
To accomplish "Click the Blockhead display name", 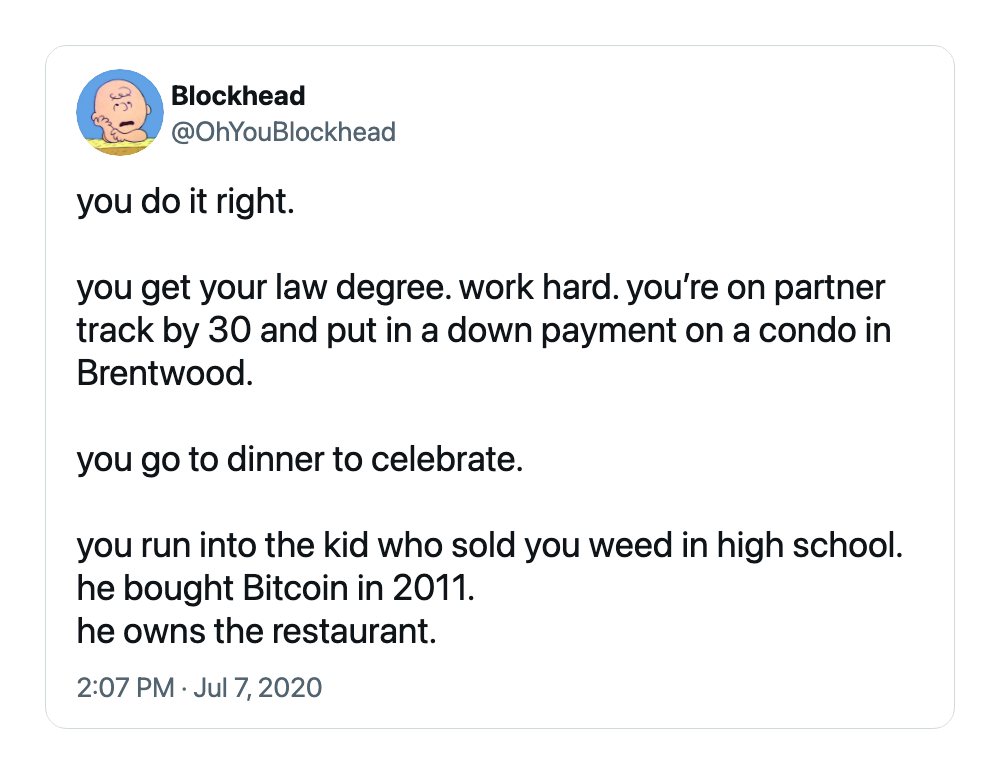I will point(238,96).
